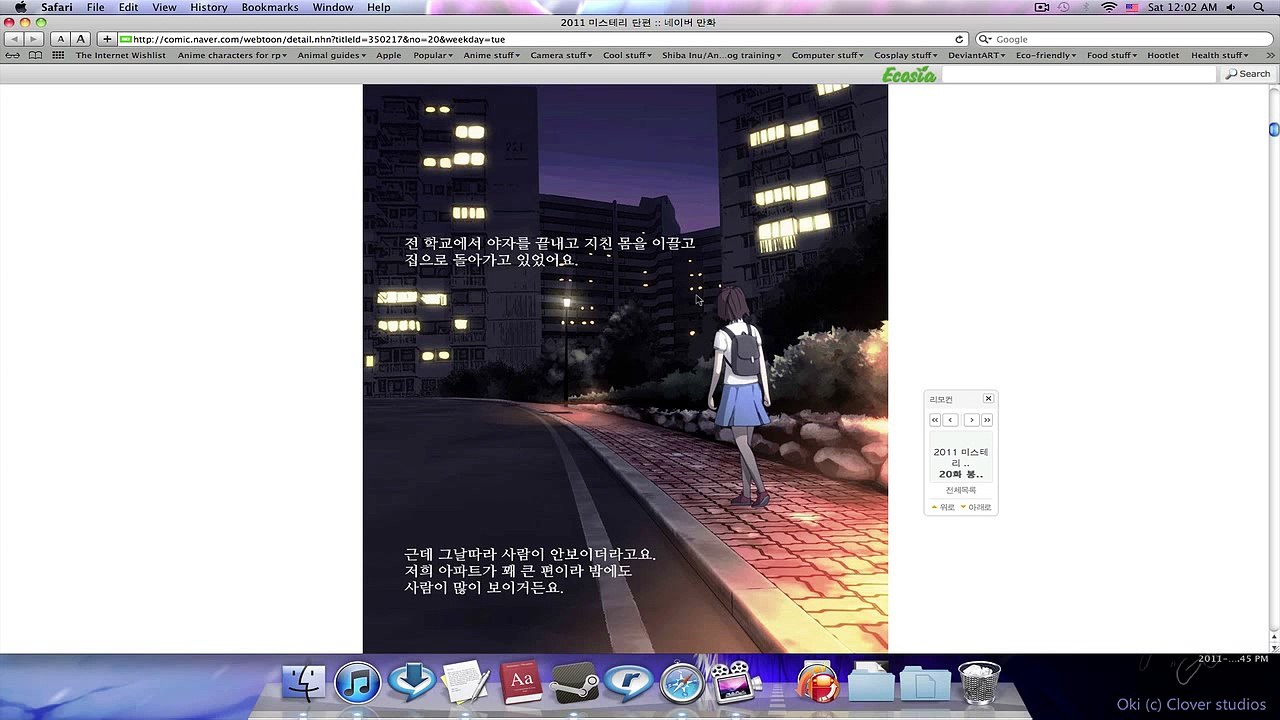Go to next episode with › button

pyautogui.click(x=971, y=420)
